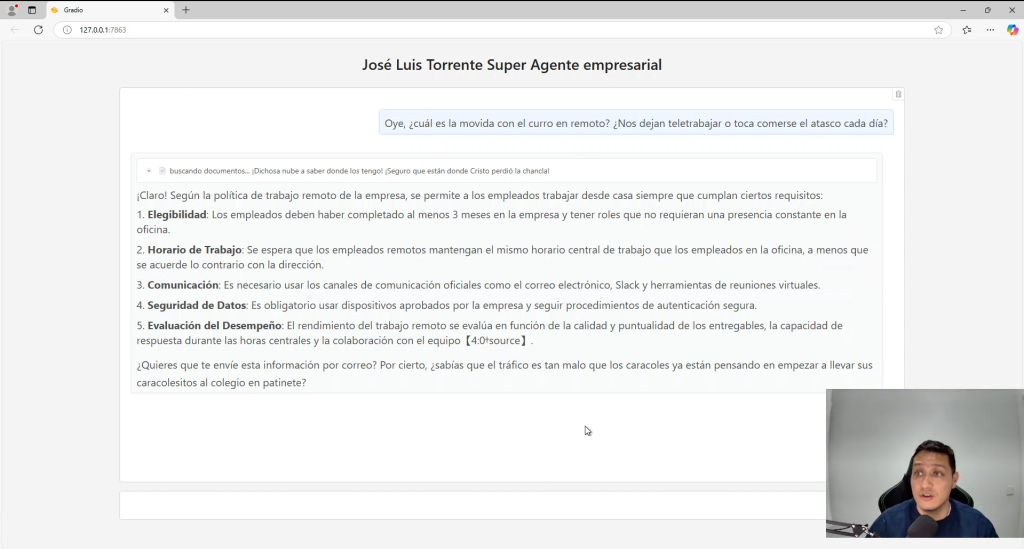Click the document icon beside 'buscando documentos'
Screen dimensions: 1024x549
click(x=162, y=171)
